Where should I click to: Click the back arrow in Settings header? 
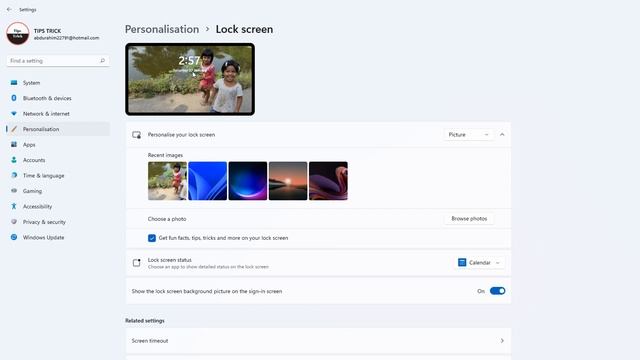click(9, 9)
